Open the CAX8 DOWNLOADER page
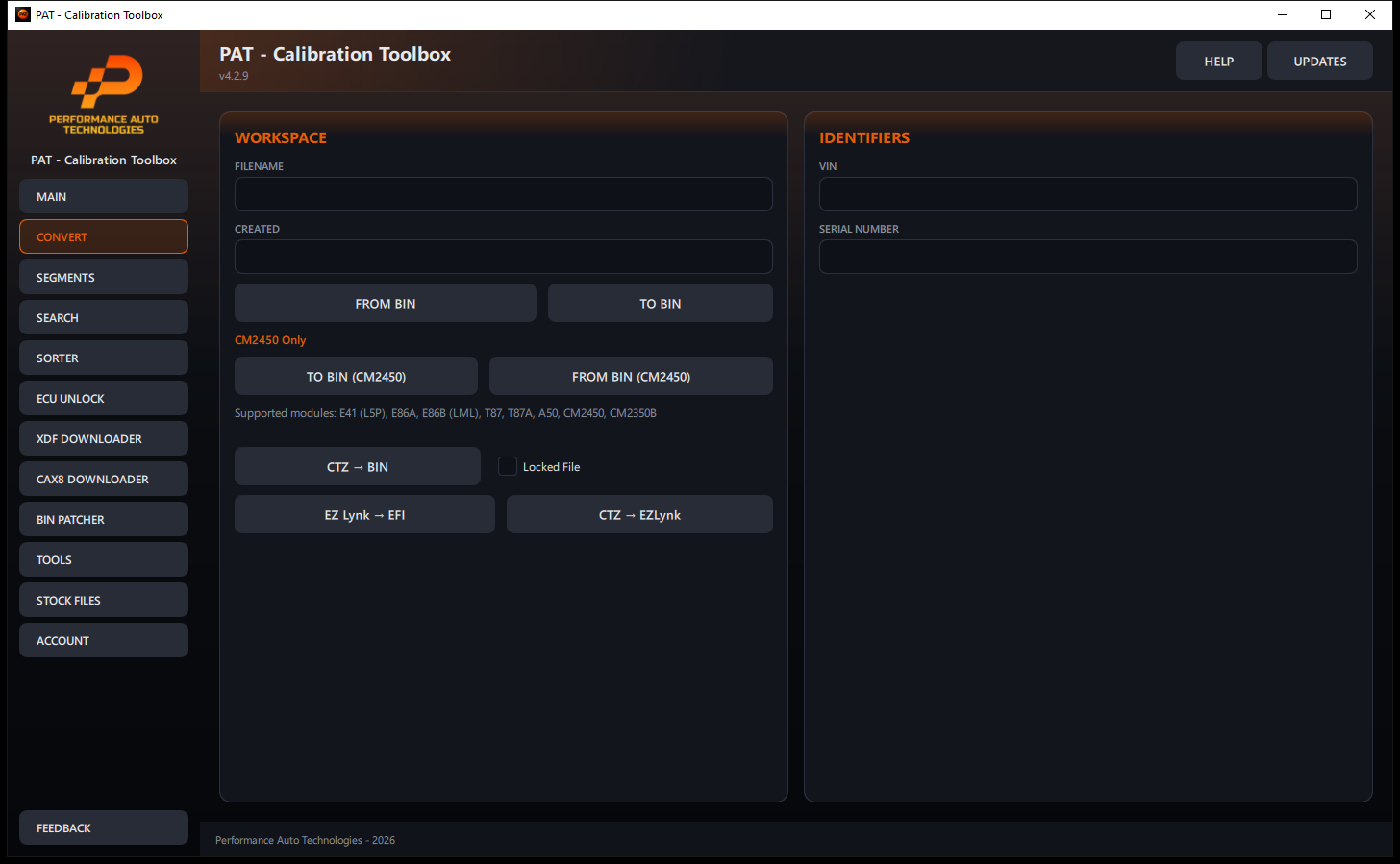The image size is (1400, 864). 104,479
